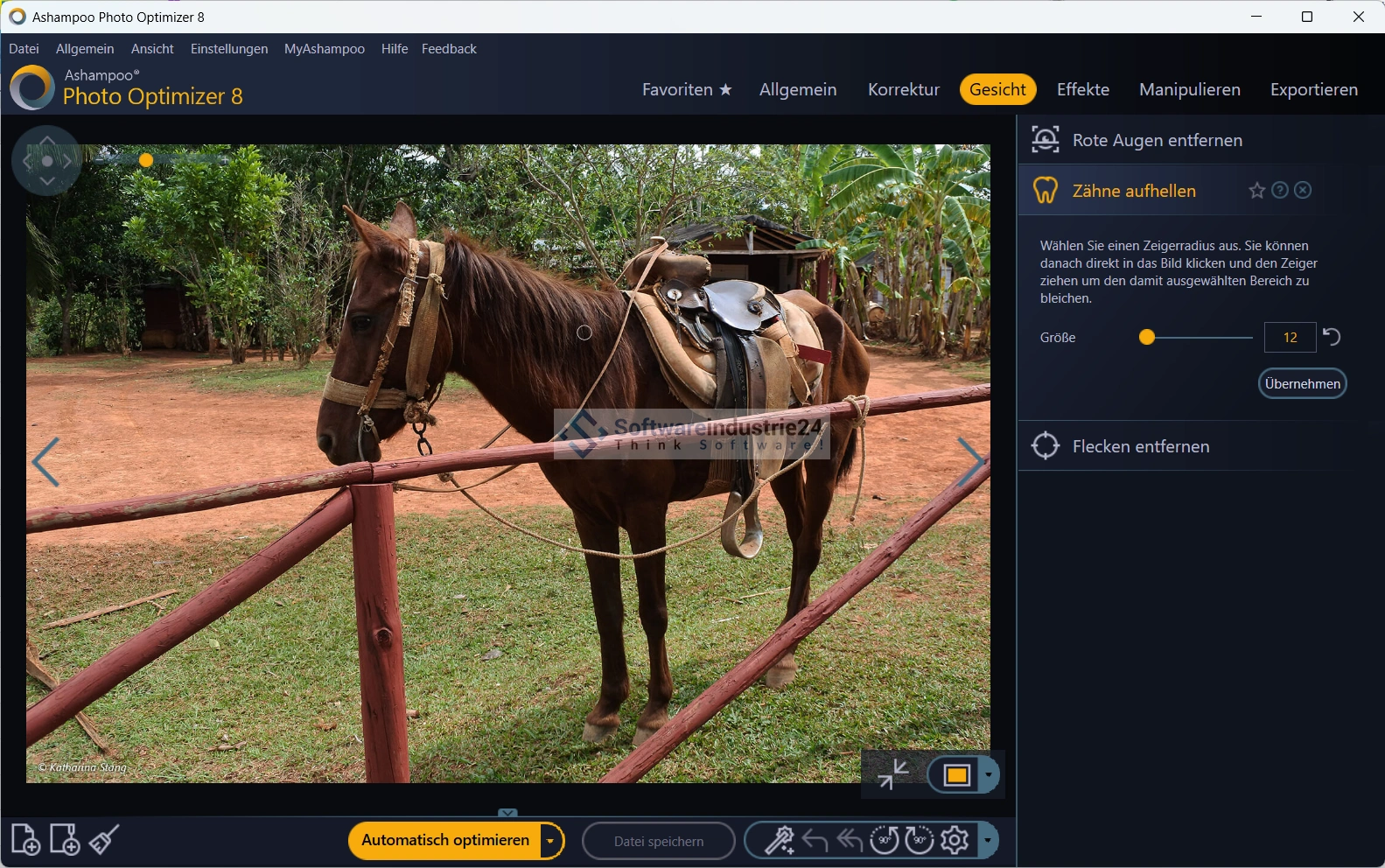Image resolution: width=1385 pixels, height=868 pixels.
Task: Expand the Automatisch optimieren dropdown arrow
Action: point(550,841)
